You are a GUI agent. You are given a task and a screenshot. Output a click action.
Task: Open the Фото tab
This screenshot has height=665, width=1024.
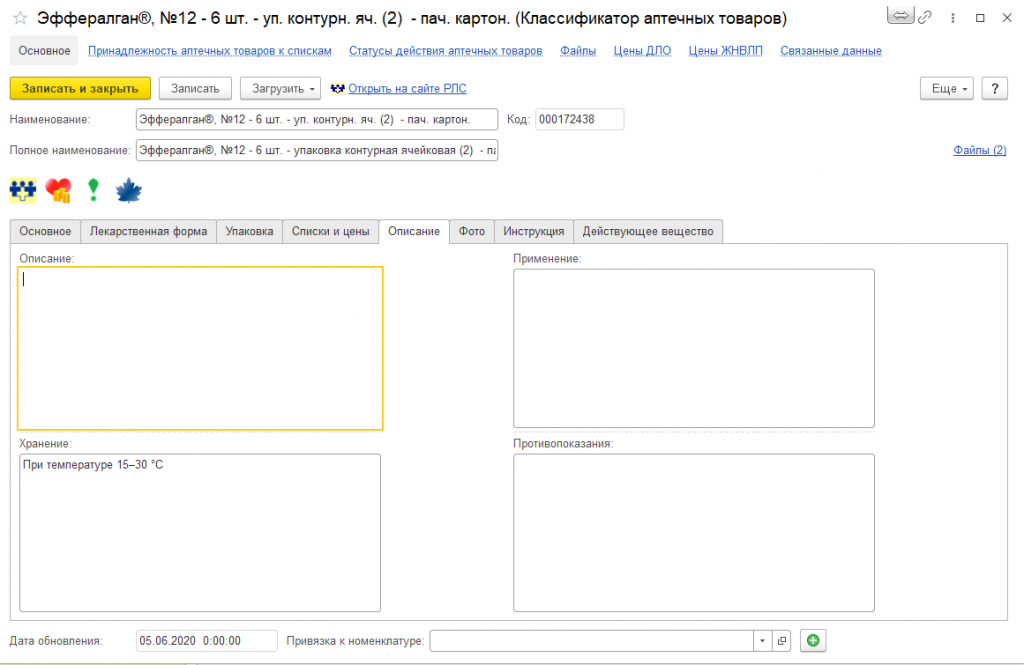click(x=472, y=231)
